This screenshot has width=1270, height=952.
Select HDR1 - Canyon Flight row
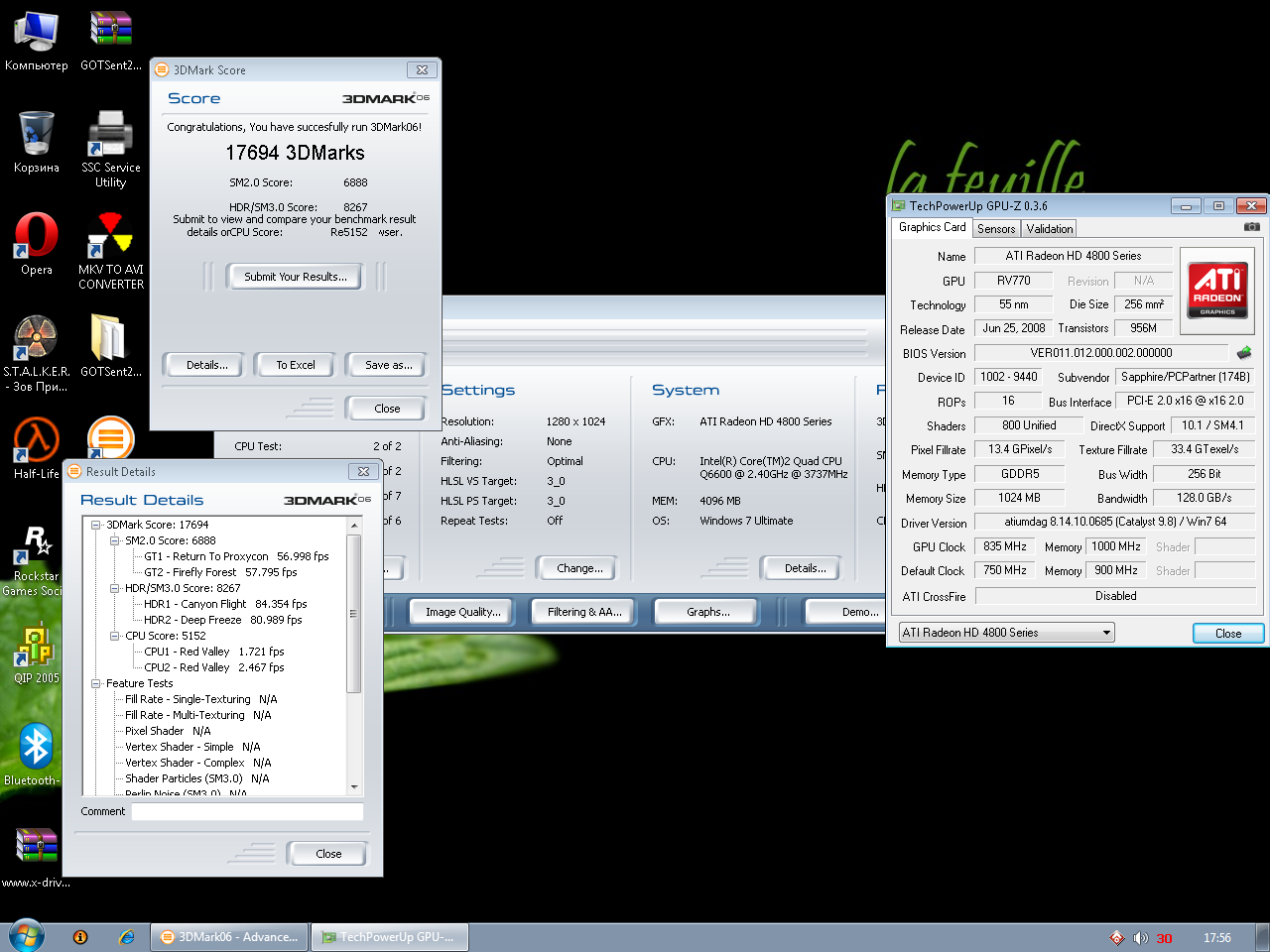225,604
